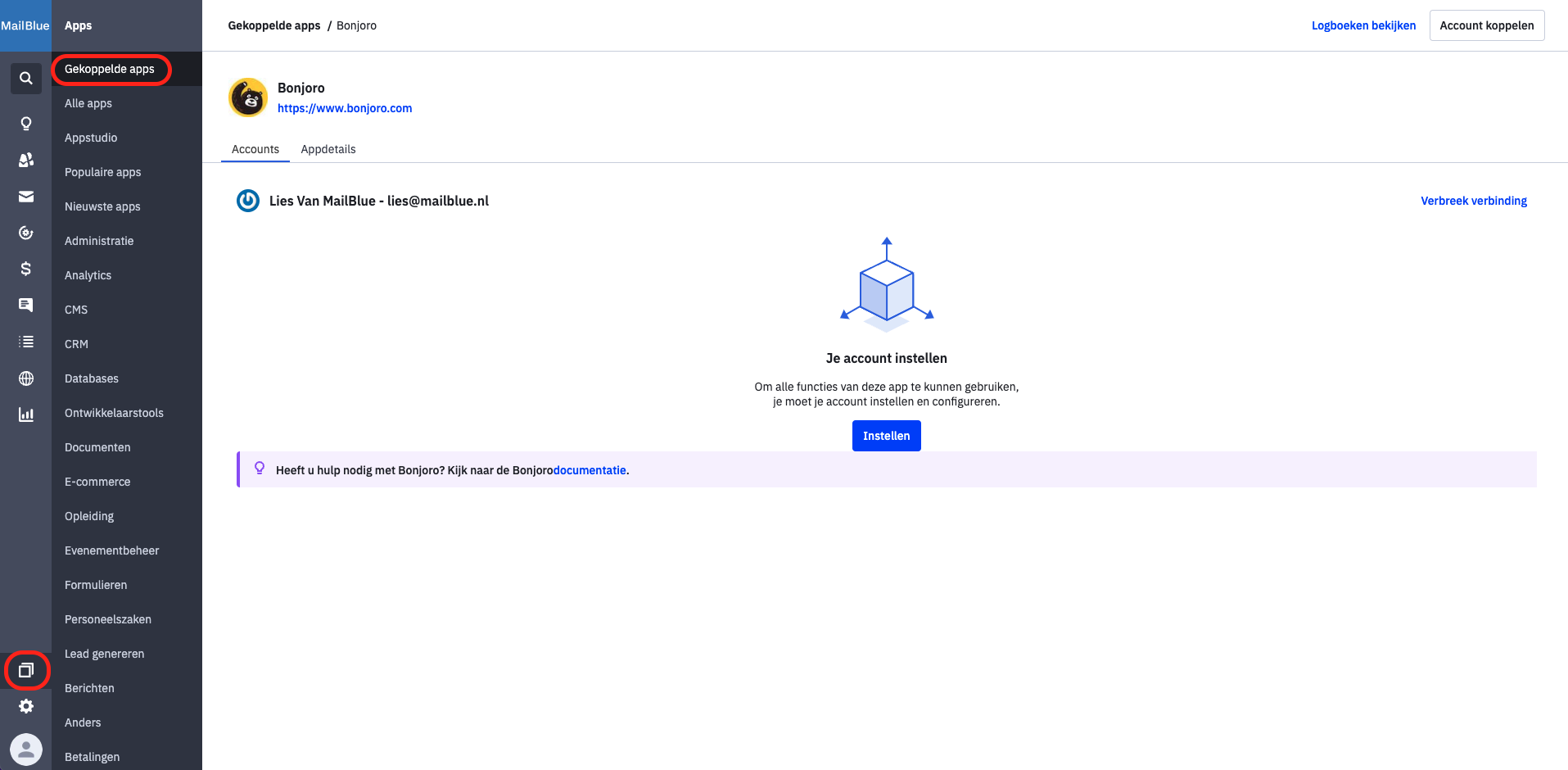Click the 'Je account instellen' heading
Image resolution: width=1568 pixels, height=770 pixels.
point(887,358)
